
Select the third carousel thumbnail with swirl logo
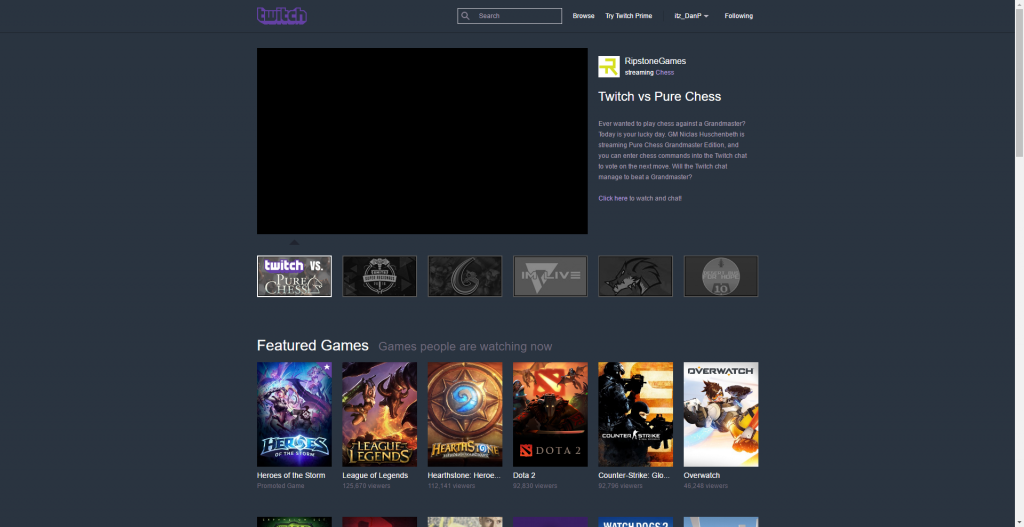pos(465,276)
